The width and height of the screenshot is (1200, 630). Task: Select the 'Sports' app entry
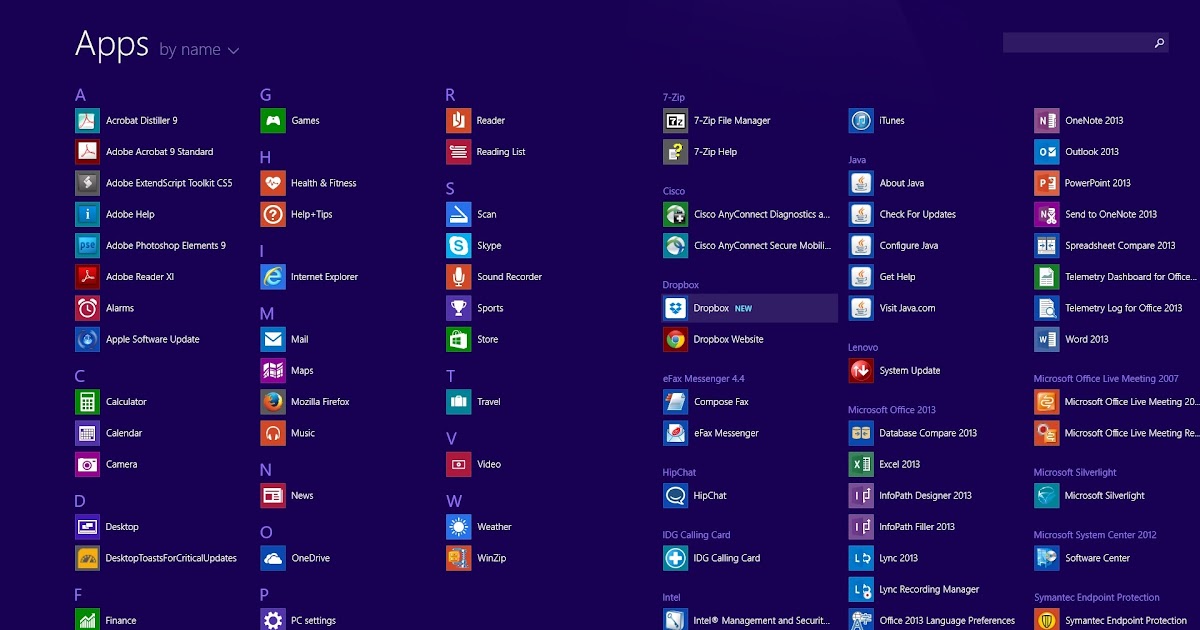475,308
